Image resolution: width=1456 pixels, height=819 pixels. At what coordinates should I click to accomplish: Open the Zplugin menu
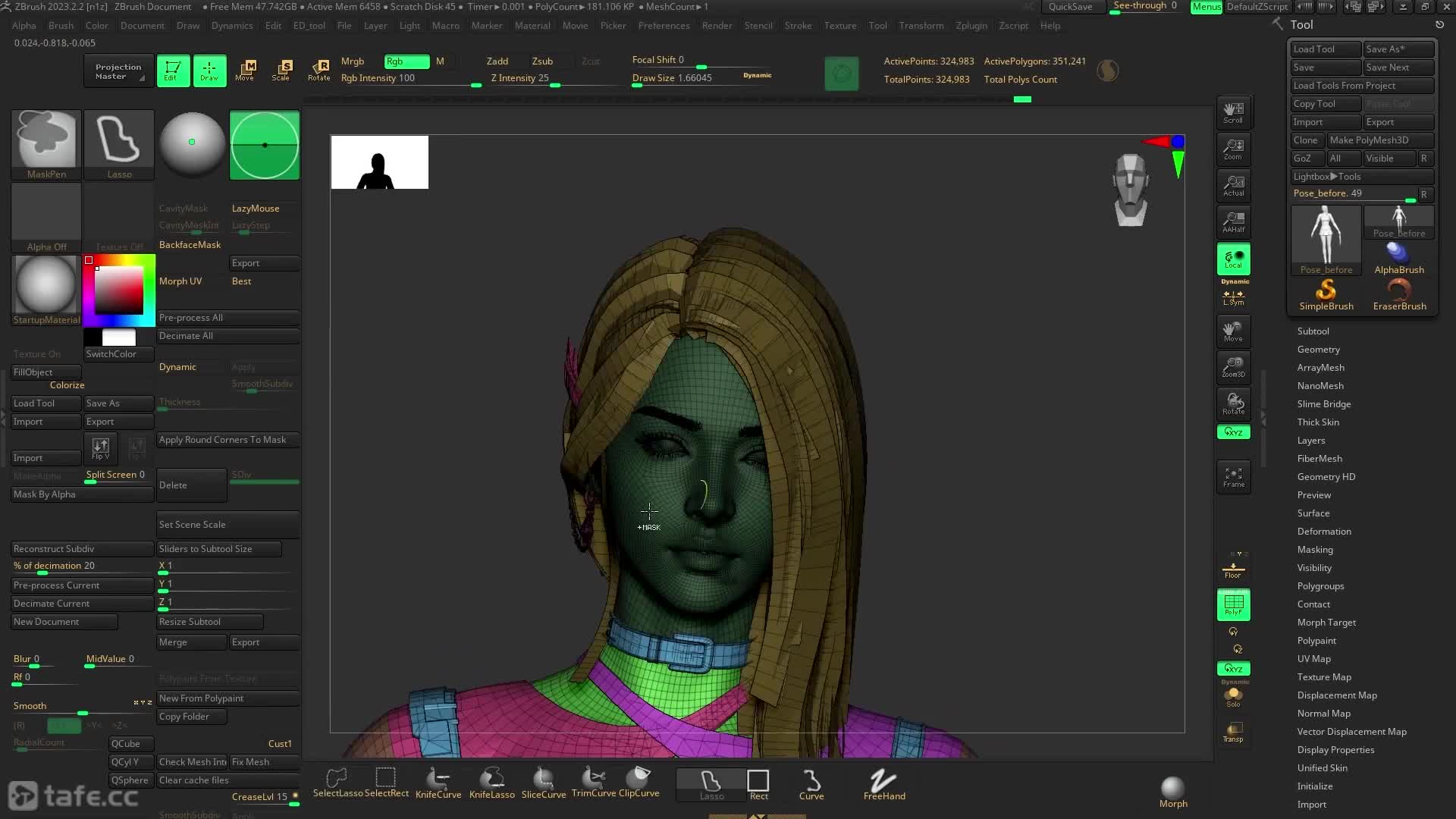tap(971, 25)
